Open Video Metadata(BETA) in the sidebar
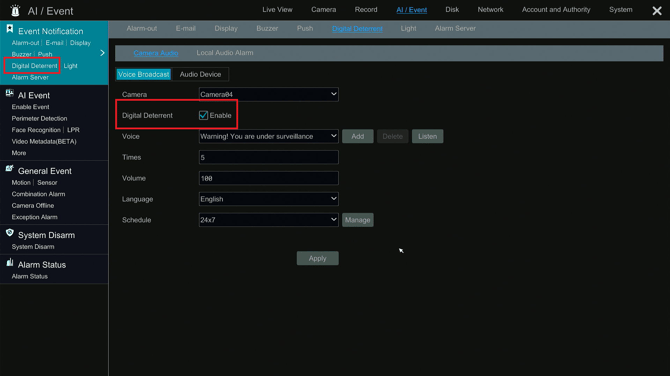 pos(44,141)
